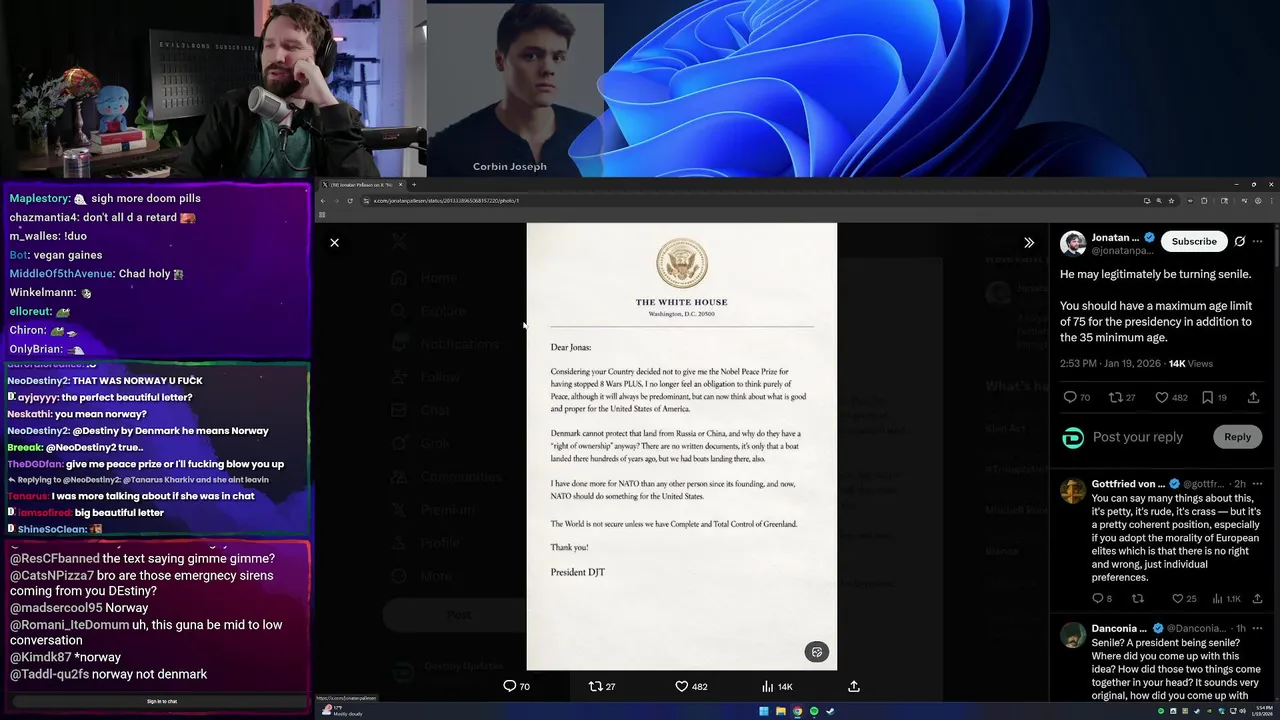Click the Reply button
This screenshot has height=720, width=1280.
click(x=1237, y=437)
